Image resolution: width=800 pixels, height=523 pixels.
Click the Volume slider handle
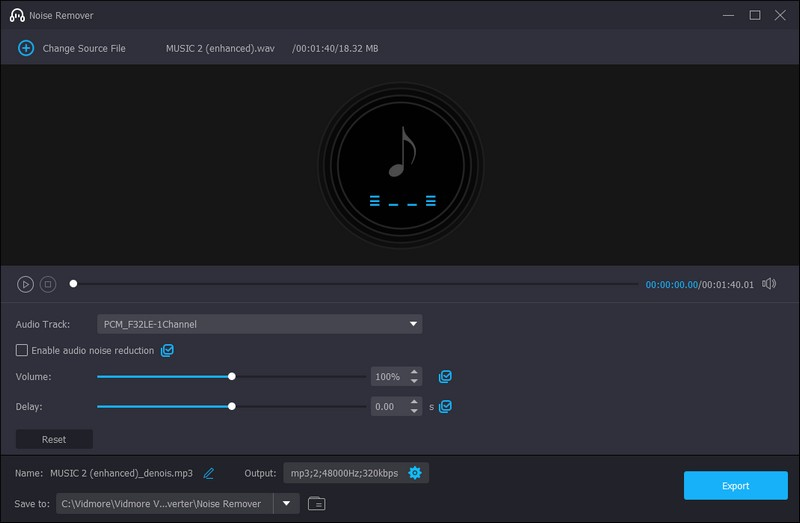pyautogui.click(x=232, y=377)
